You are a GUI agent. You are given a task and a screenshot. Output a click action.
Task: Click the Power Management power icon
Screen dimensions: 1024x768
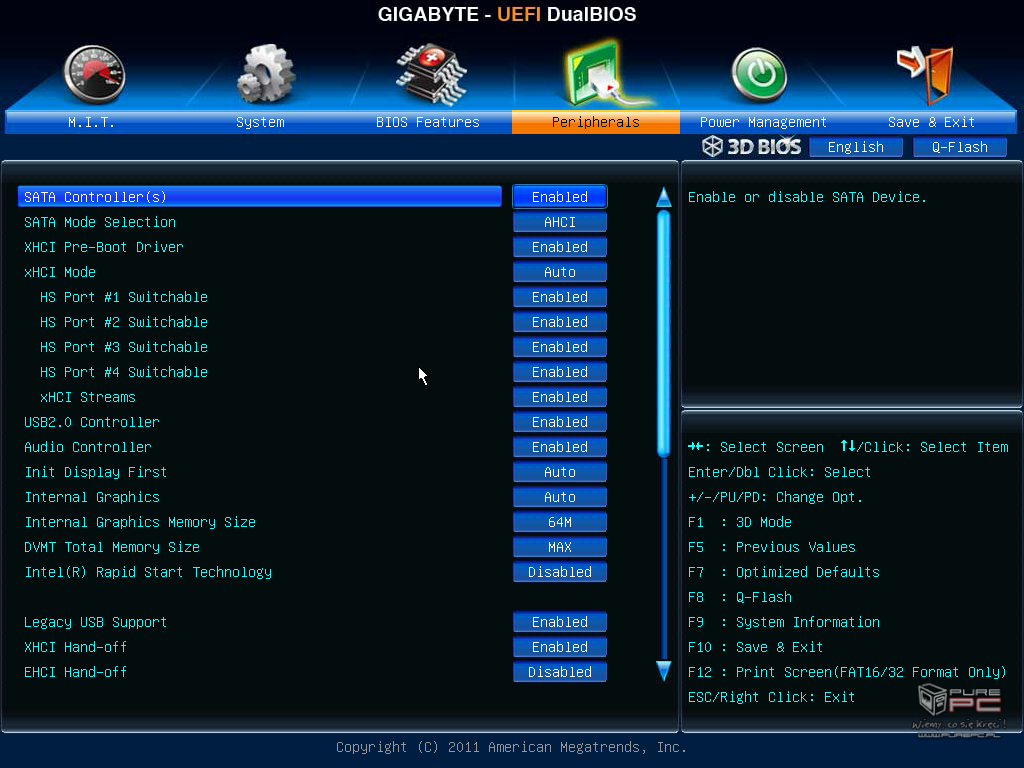[759, 75]
